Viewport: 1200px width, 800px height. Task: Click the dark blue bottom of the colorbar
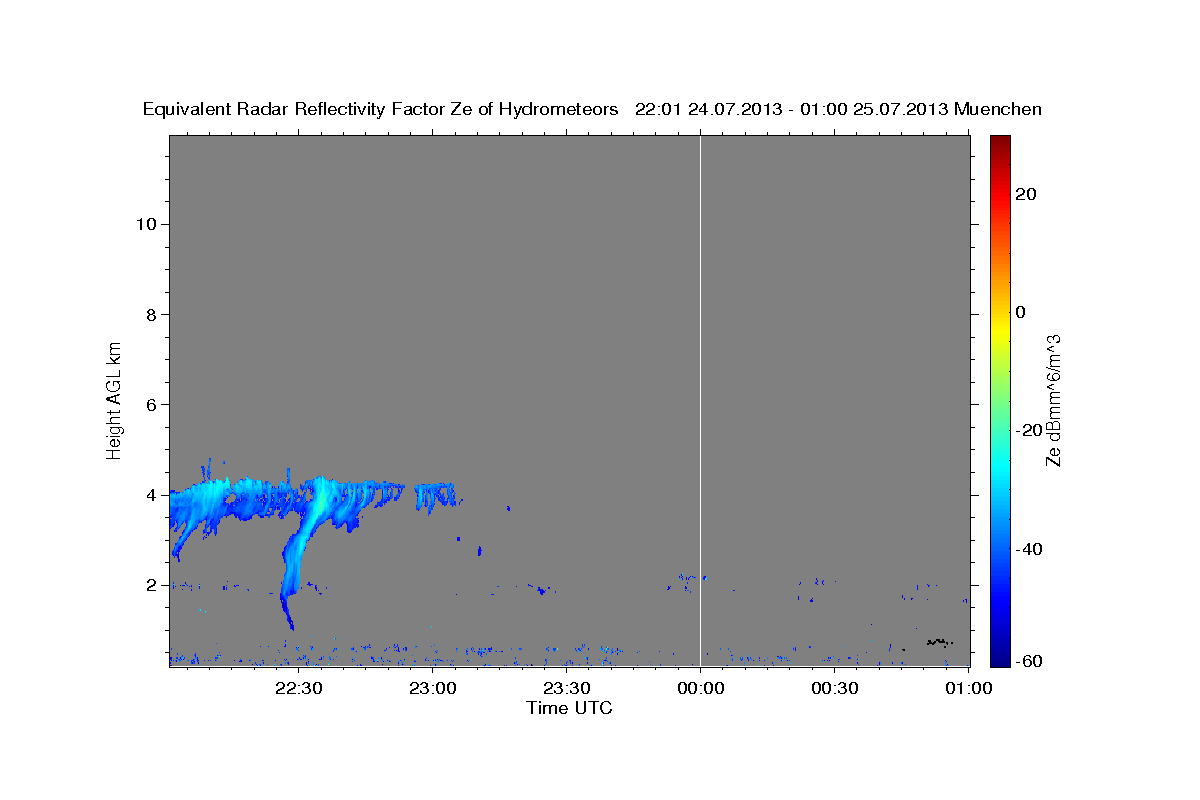pyautogui.click(x=998, y=660)
